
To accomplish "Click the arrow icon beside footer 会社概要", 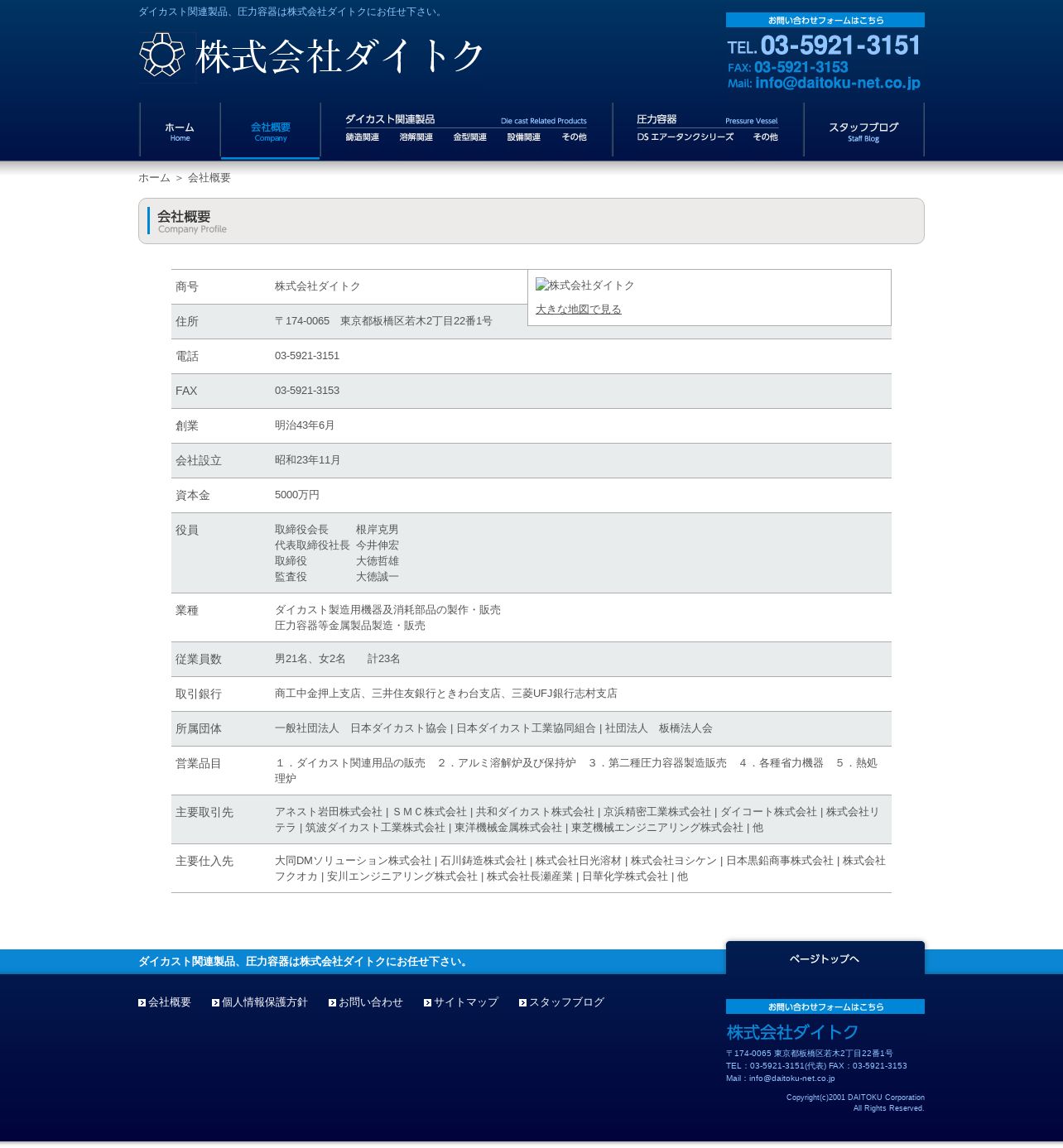I will [x=142, y=1002].
